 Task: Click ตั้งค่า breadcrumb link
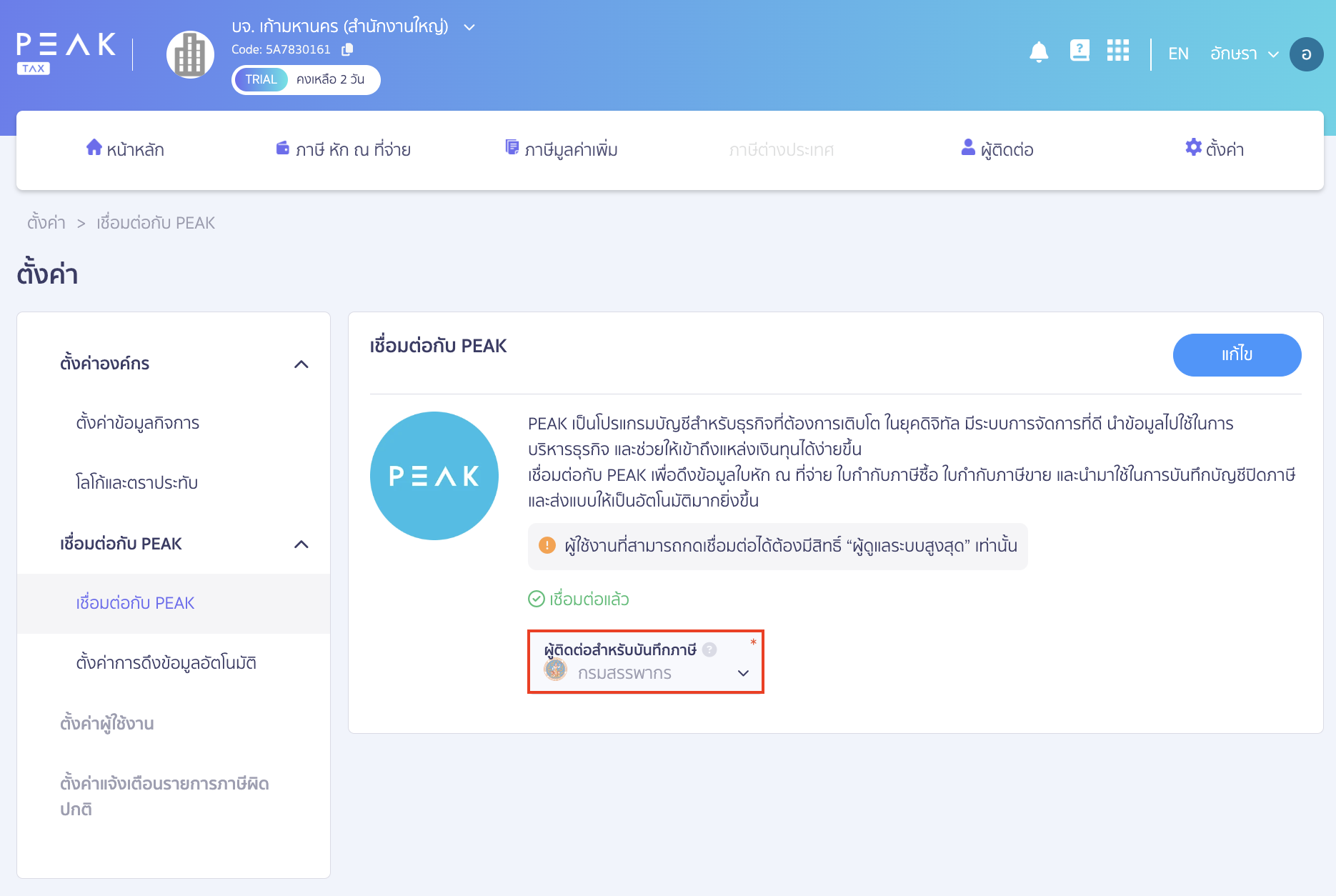(x=46, y=223)
